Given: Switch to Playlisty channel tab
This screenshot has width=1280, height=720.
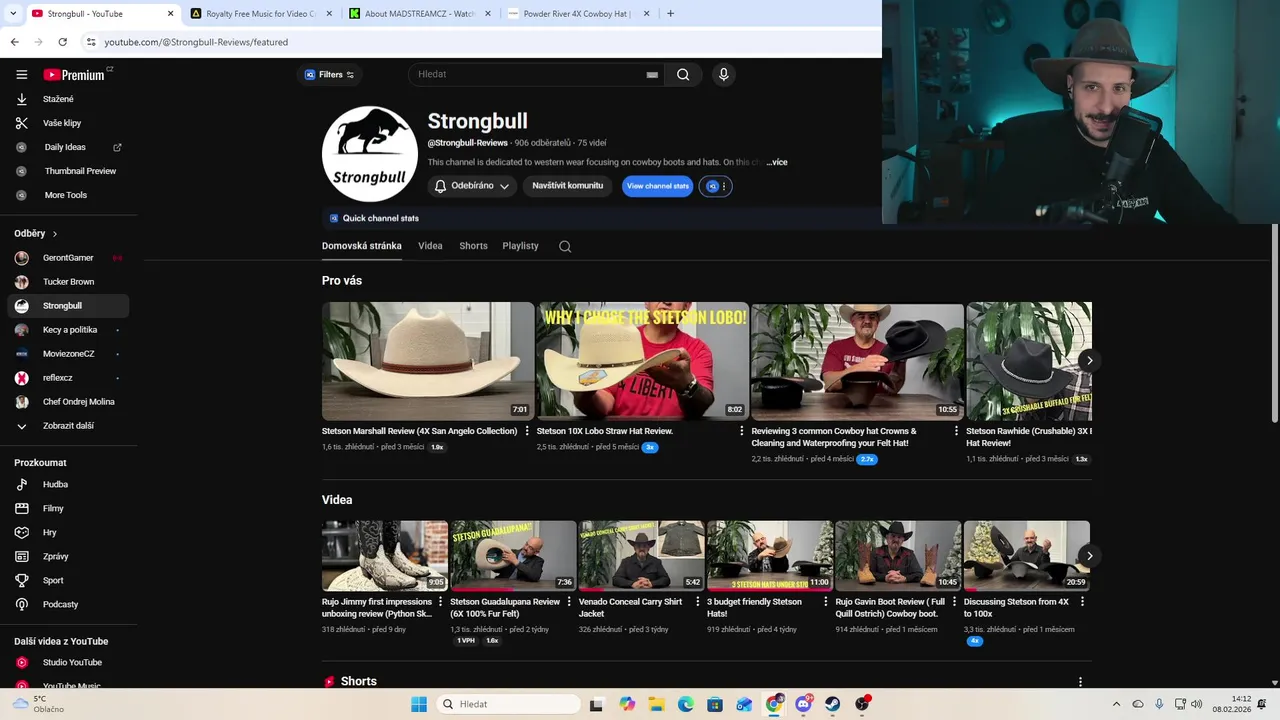Looking at the screenshot, I should pyautogui.click(x=520, y=246).
